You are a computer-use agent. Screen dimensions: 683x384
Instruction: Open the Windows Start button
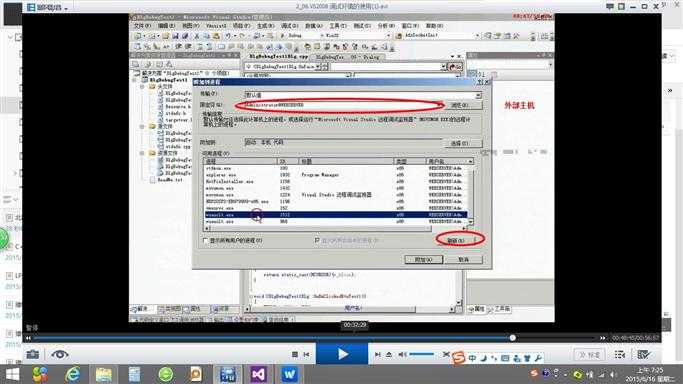click(12, 374)
